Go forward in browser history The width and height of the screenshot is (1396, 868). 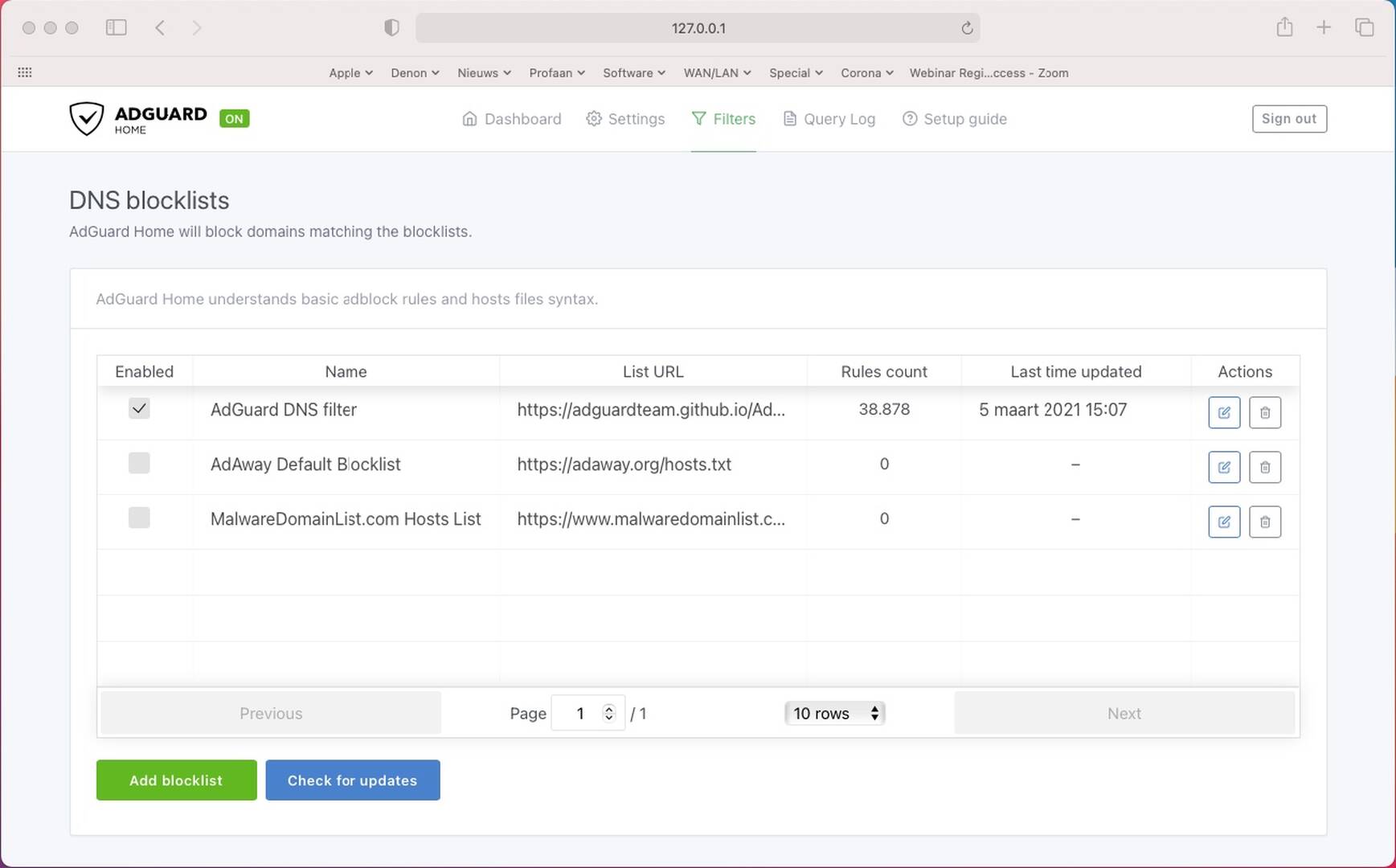click(x=197, y=27)
